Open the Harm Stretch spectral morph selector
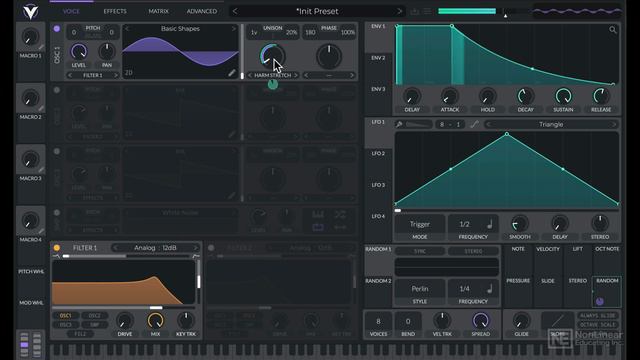Screen dimensions: 640x360 click(273, 75)
